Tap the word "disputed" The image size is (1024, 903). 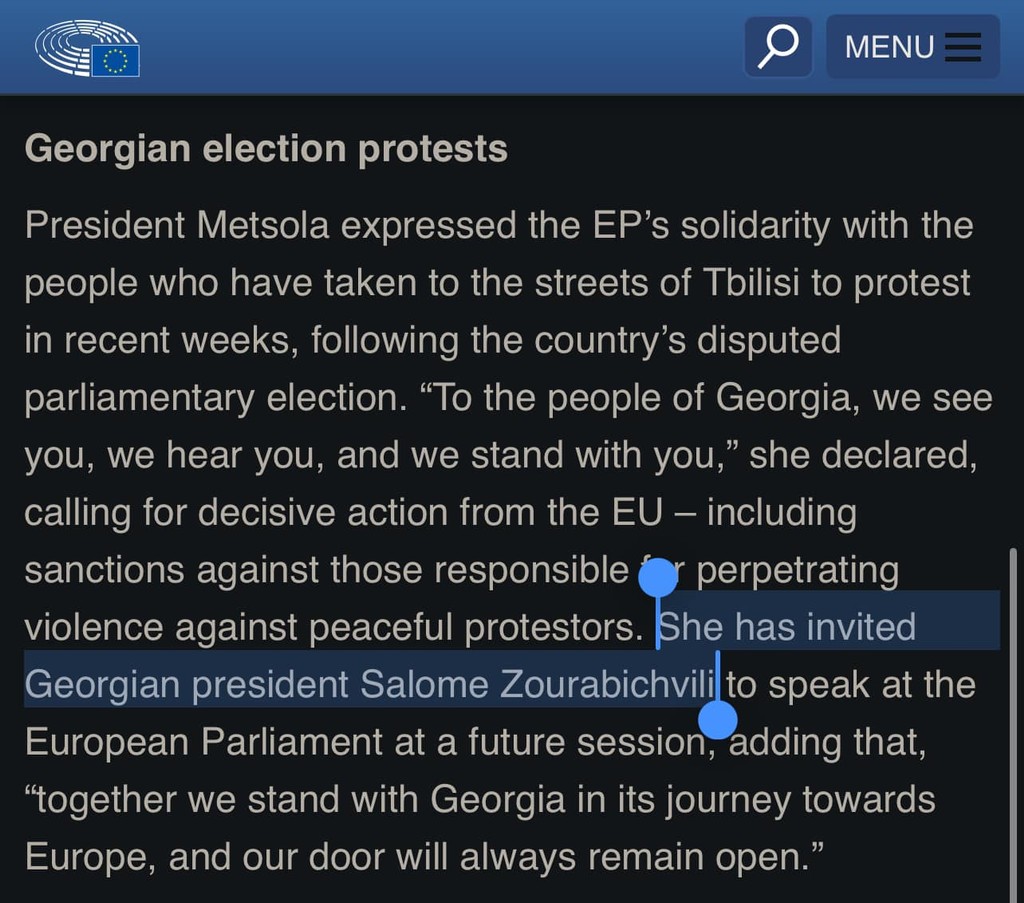(768, 341)
